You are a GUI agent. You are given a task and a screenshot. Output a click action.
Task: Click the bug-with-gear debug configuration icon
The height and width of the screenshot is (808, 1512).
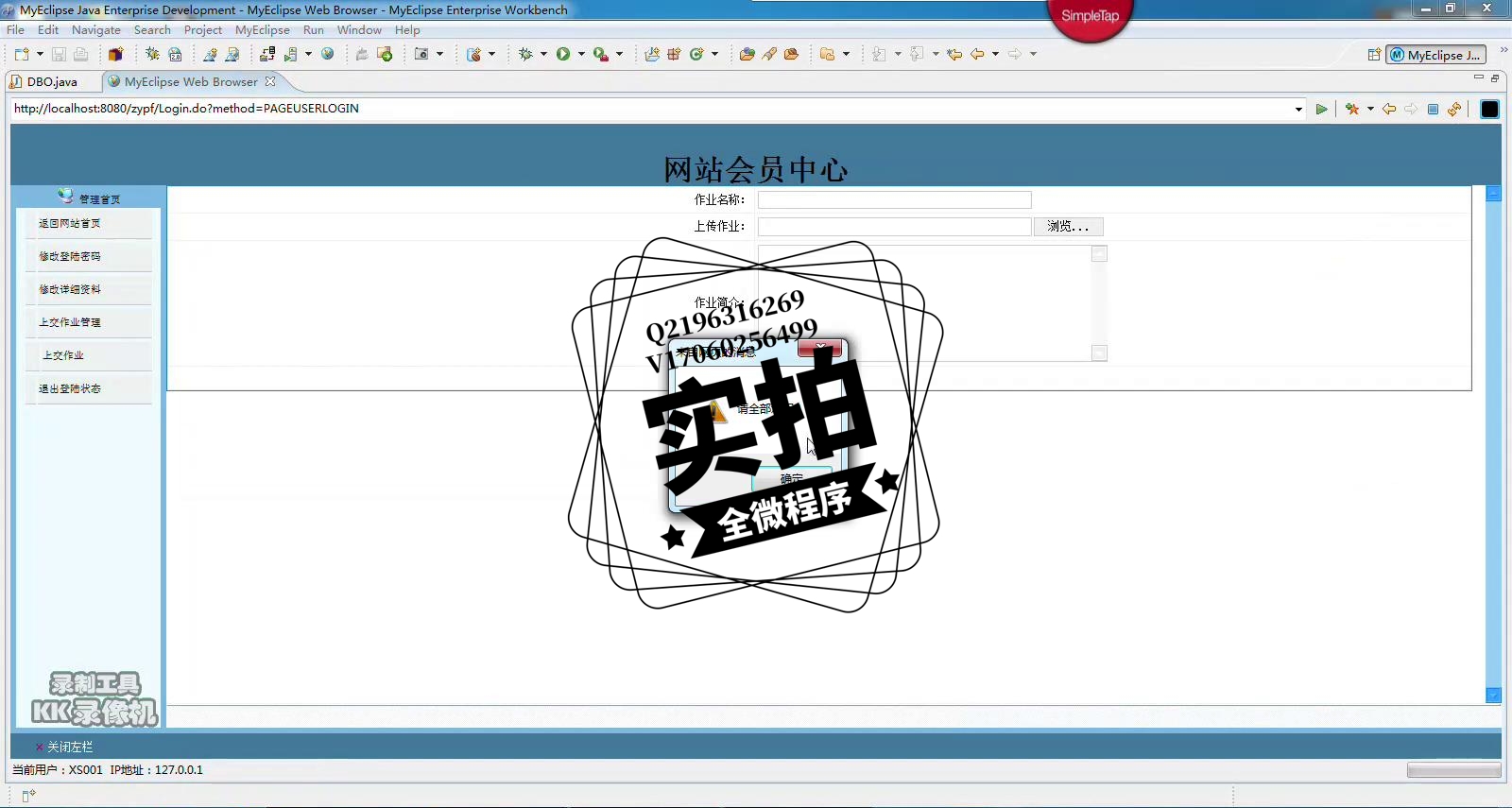click(152, 54)
